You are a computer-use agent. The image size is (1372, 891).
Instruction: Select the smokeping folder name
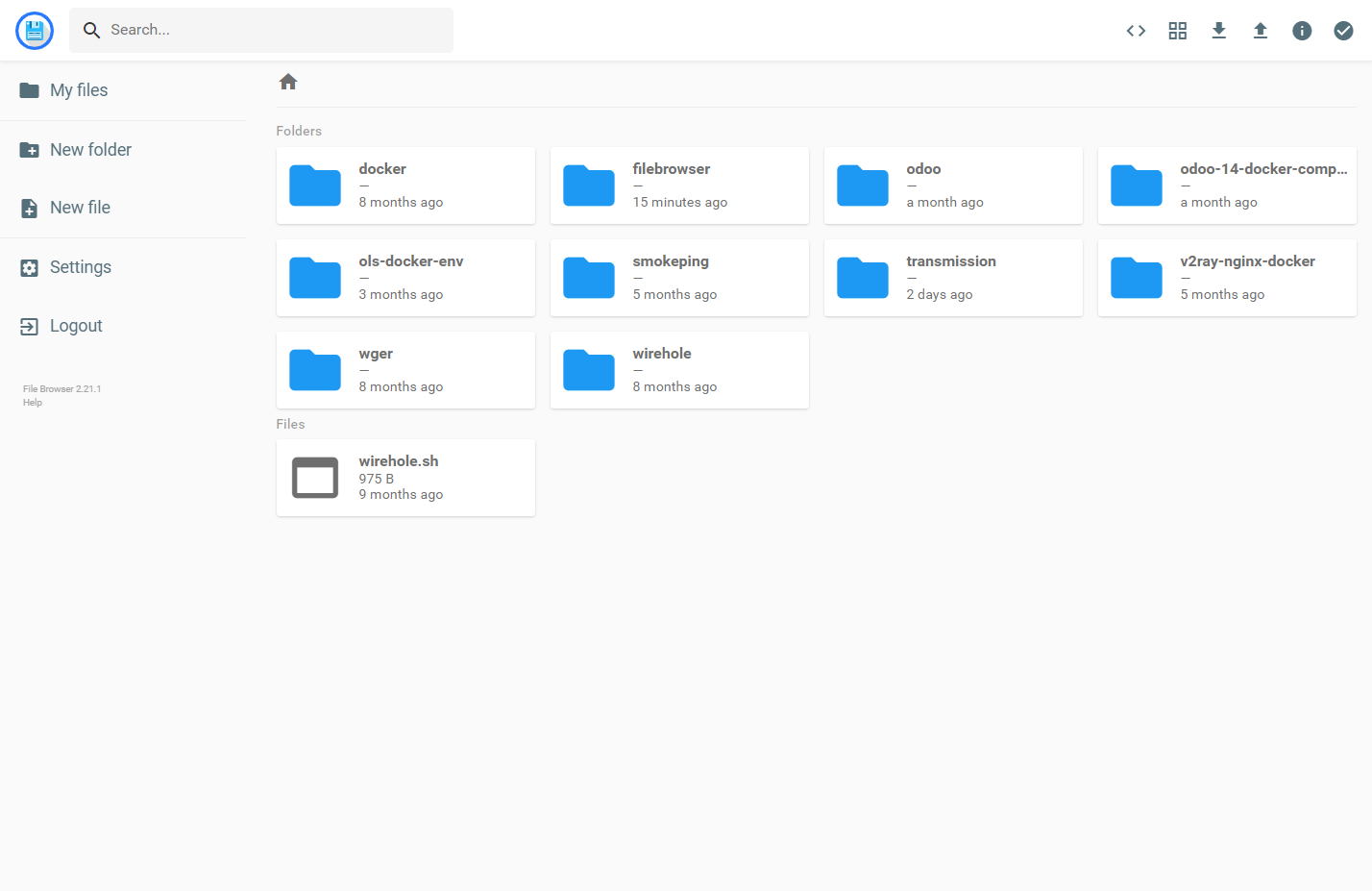click(671, 261)
